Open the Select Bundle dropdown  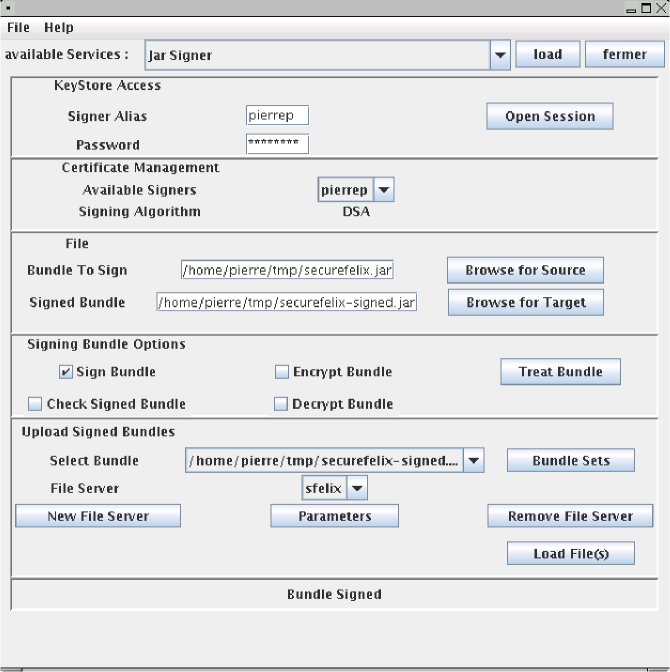[x=474, y=461]
